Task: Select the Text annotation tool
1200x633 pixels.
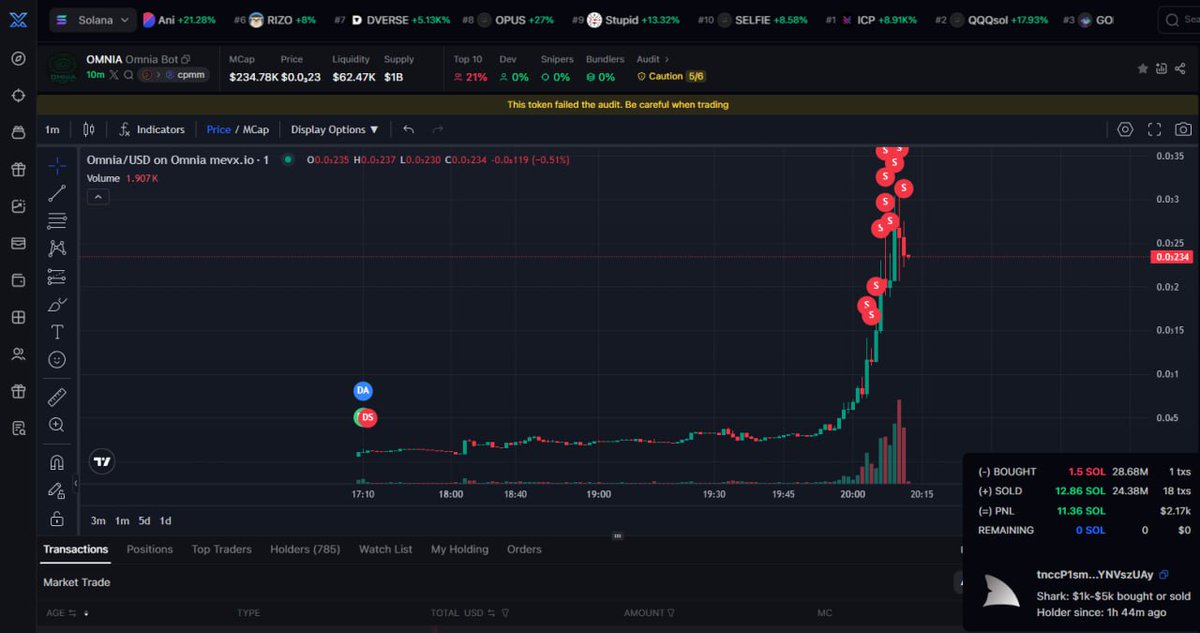Action: pyautogui.click(x=57, y=332)
